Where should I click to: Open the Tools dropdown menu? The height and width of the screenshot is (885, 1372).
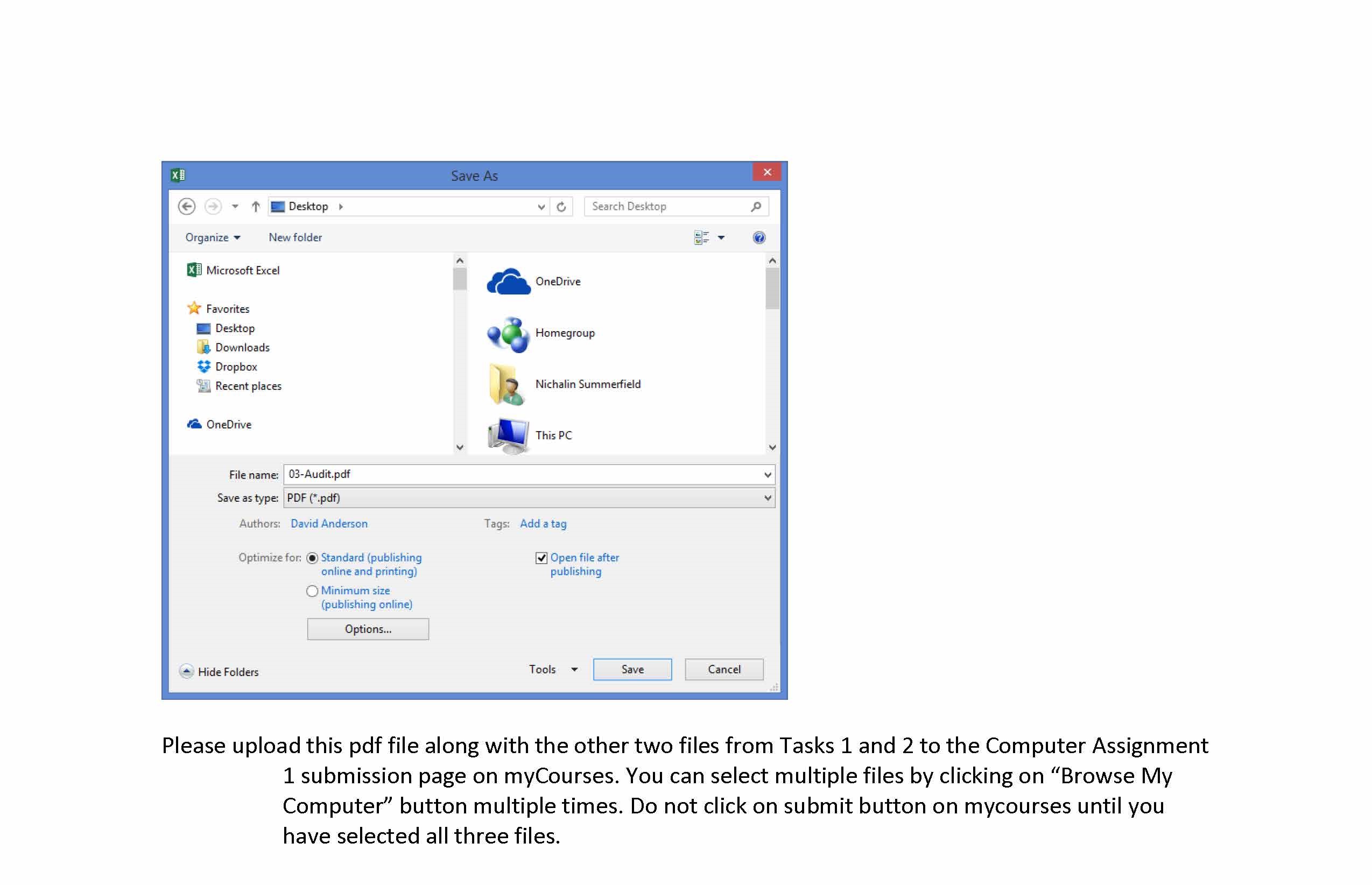click(553, 670)
